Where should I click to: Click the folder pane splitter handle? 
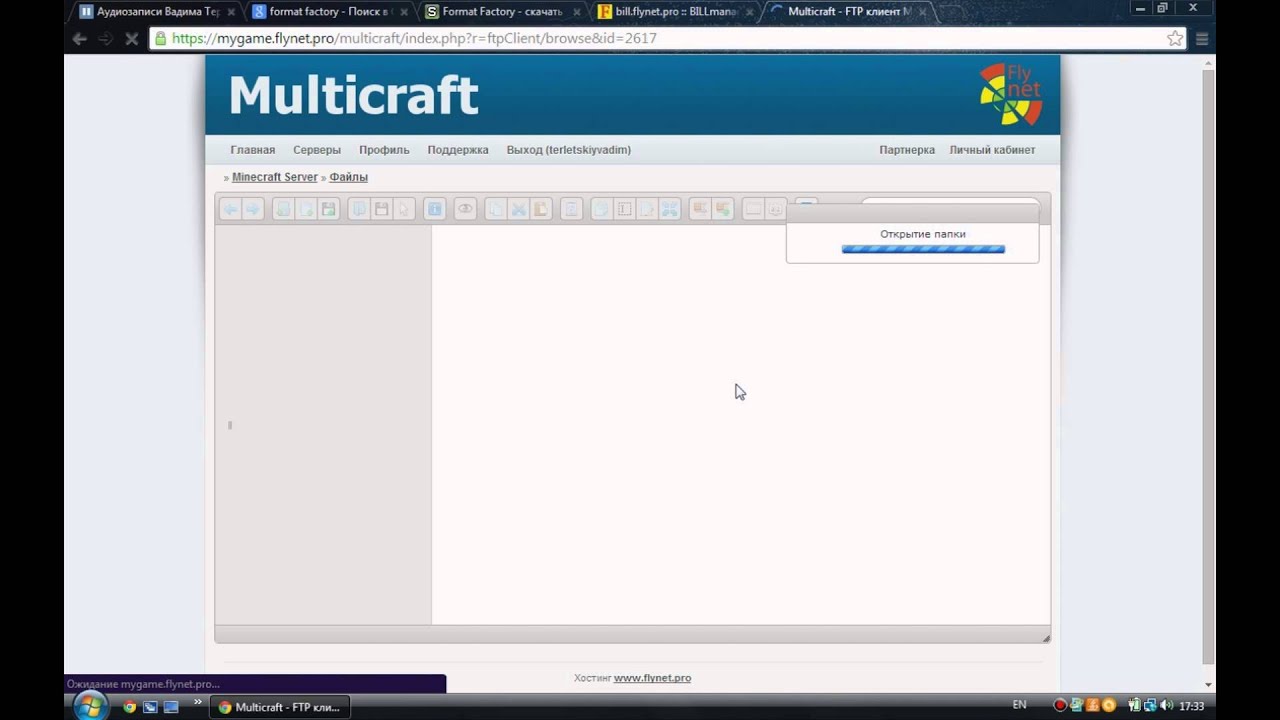[x=230, y=425]
